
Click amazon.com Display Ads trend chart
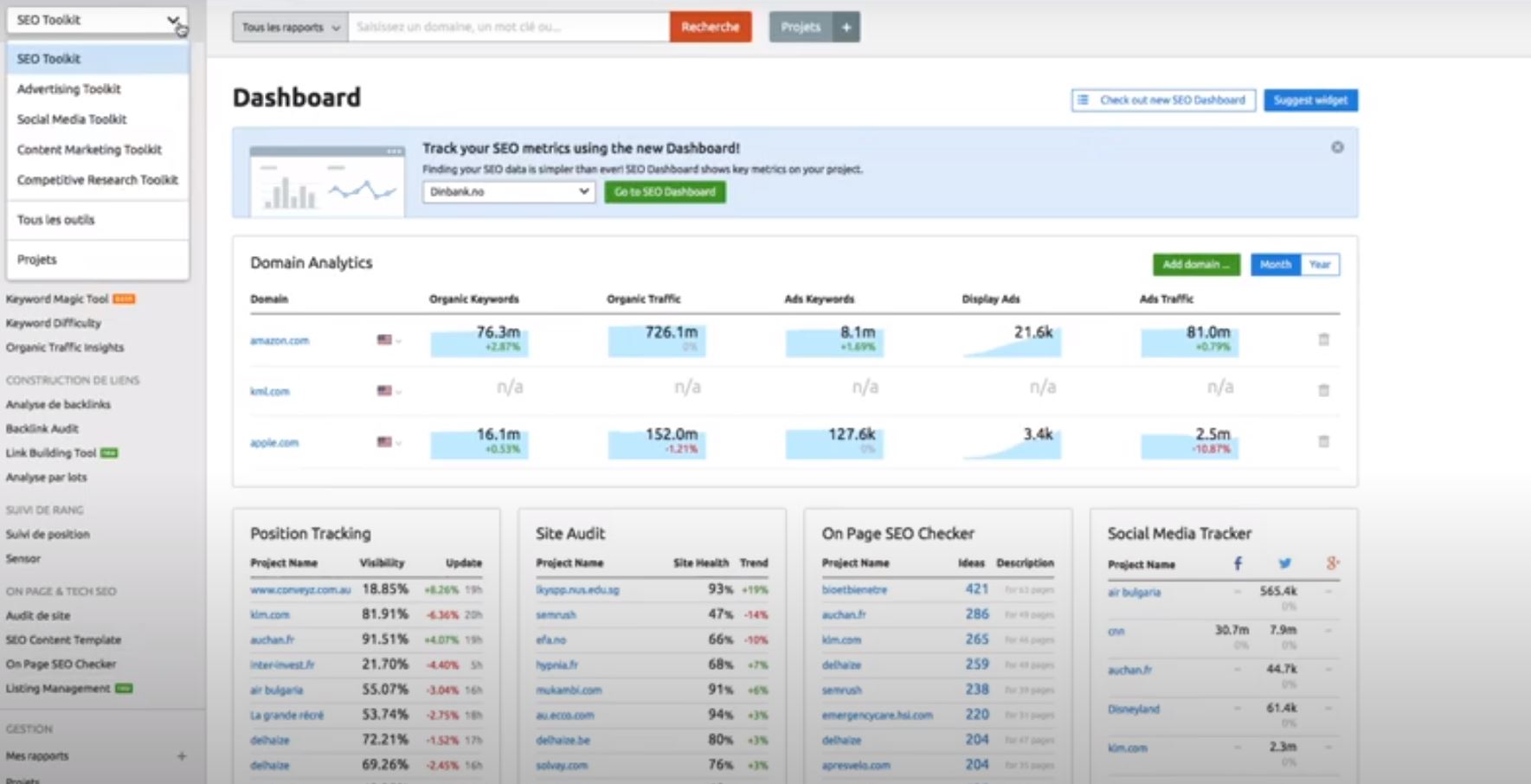pyautogui.click(x=1012, y=342)
